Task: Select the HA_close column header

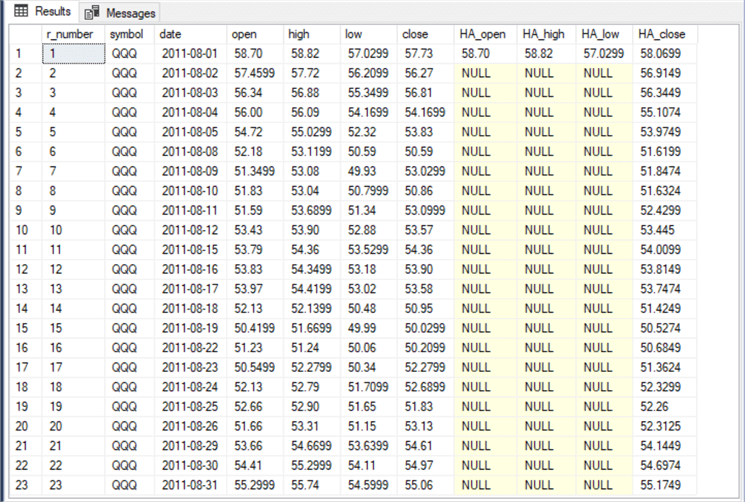Action: point(665,34)
